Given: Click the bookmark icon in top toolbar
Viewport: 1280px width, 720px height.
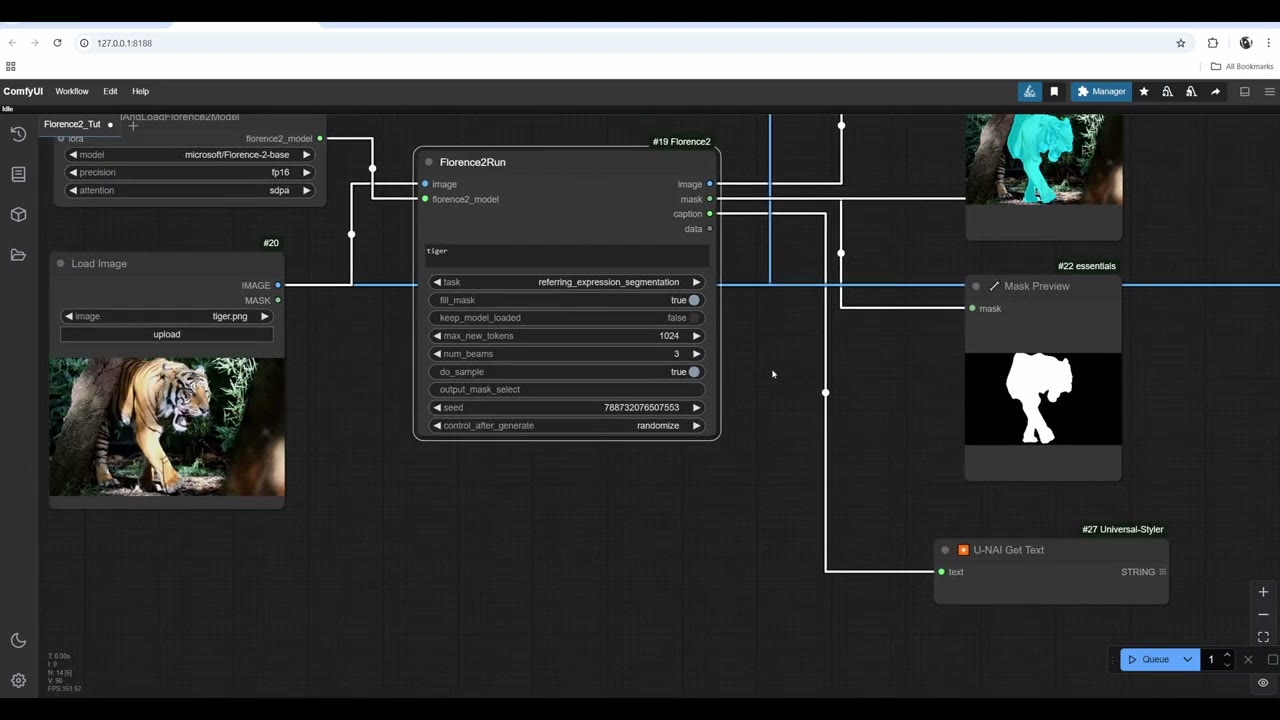Looking at the screenshot, I should click(1054, 91).
